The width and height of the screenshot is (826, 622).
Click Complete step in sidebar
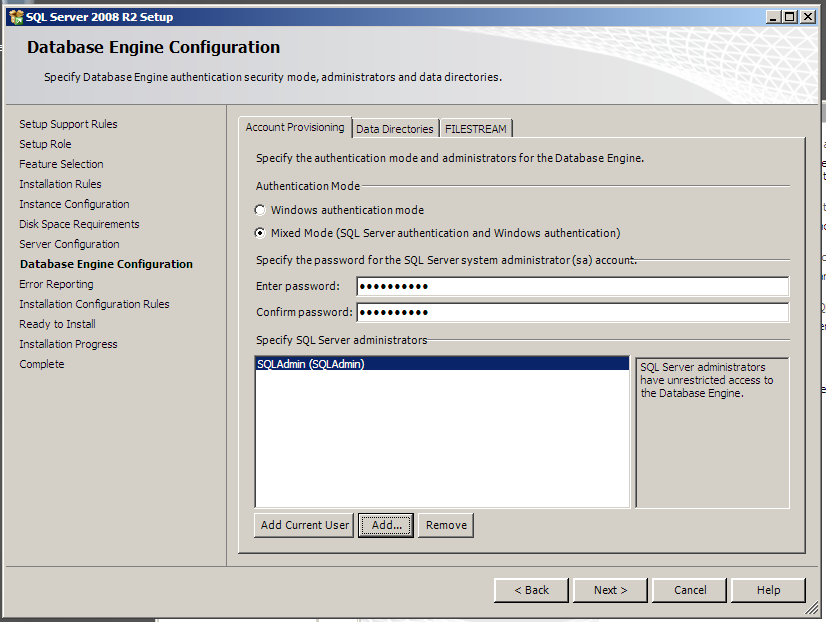pos(42,364)
